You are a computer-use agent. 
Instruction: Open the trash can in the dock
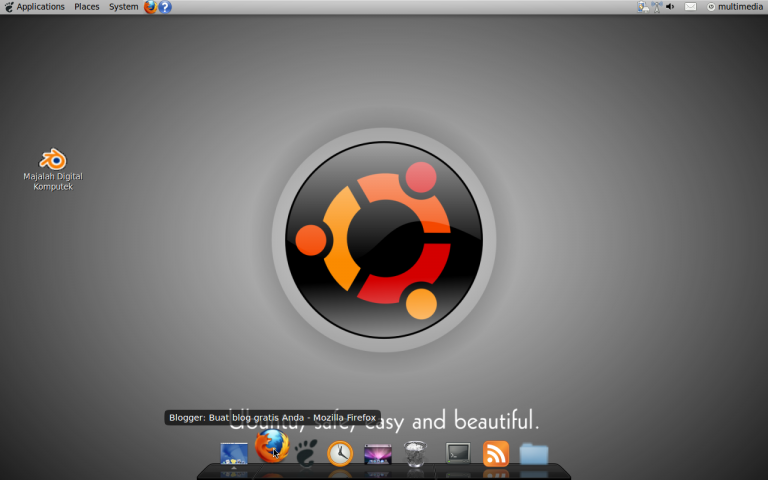[415, 454]
